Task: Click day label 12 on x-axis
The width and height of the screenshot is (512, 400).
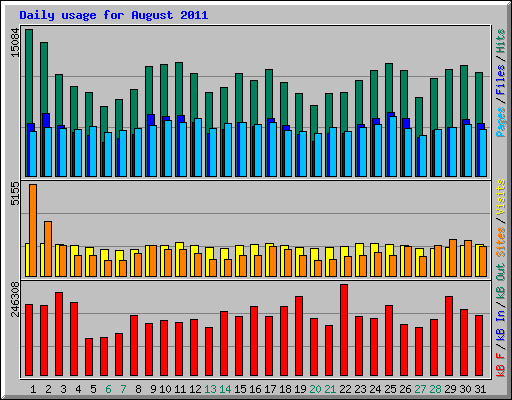Action: pos(195,389)
